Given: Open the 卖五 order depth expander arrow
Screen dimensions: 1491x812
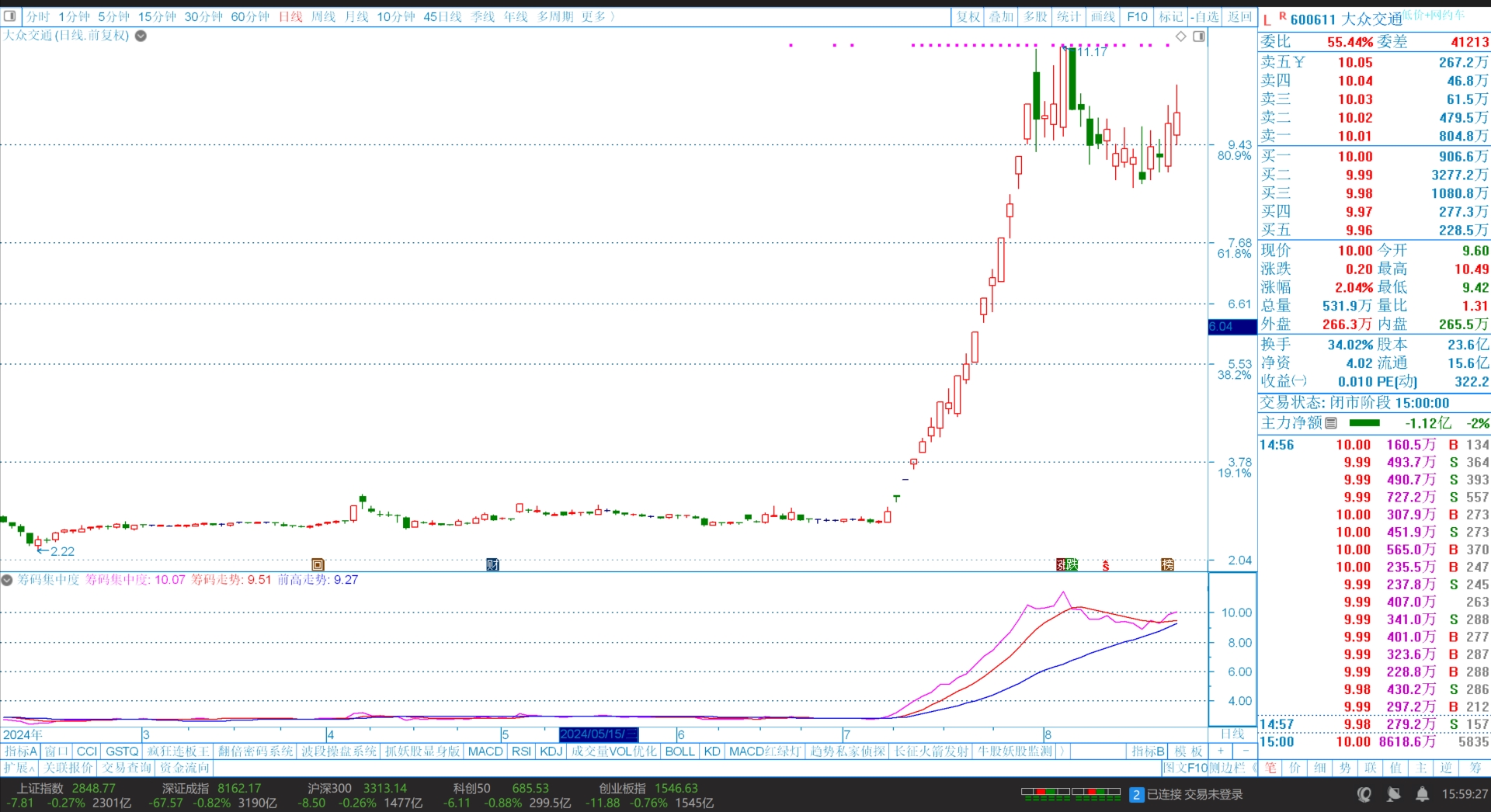Looking at the screenshot, I should click(1300, 62).
